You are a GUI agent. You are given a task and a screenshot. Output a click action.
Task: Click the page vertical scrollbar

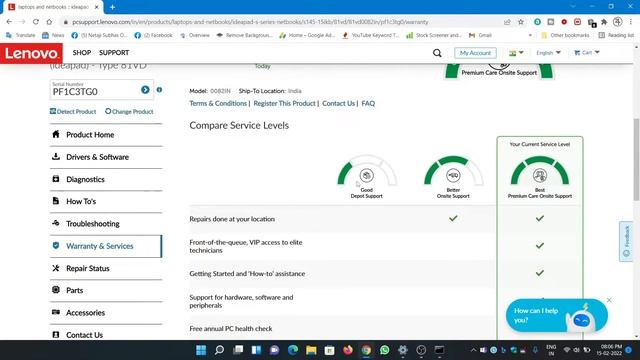pyautogui.click(x=636, y=159)
